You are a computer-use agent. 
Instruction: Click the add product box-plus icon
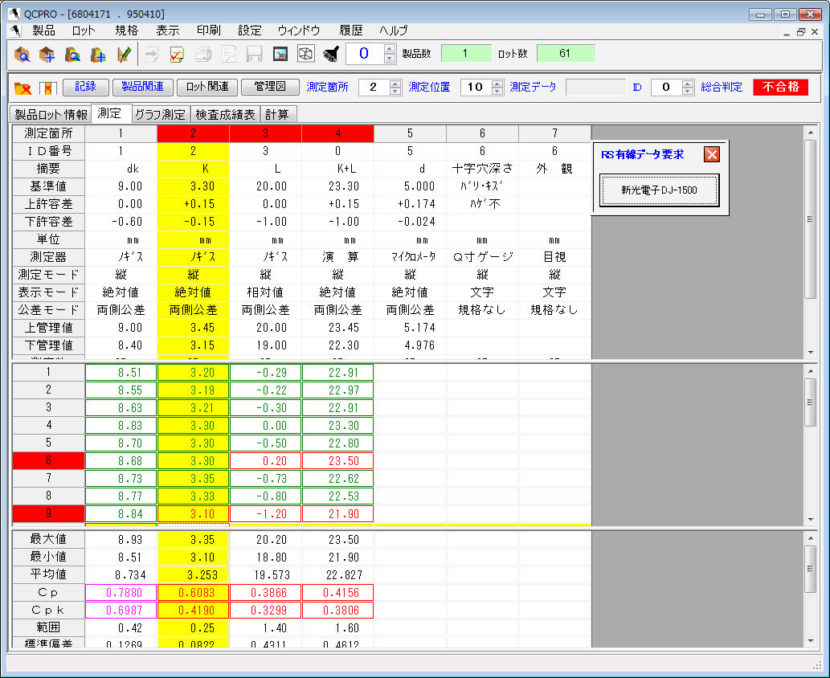point(47,54)
